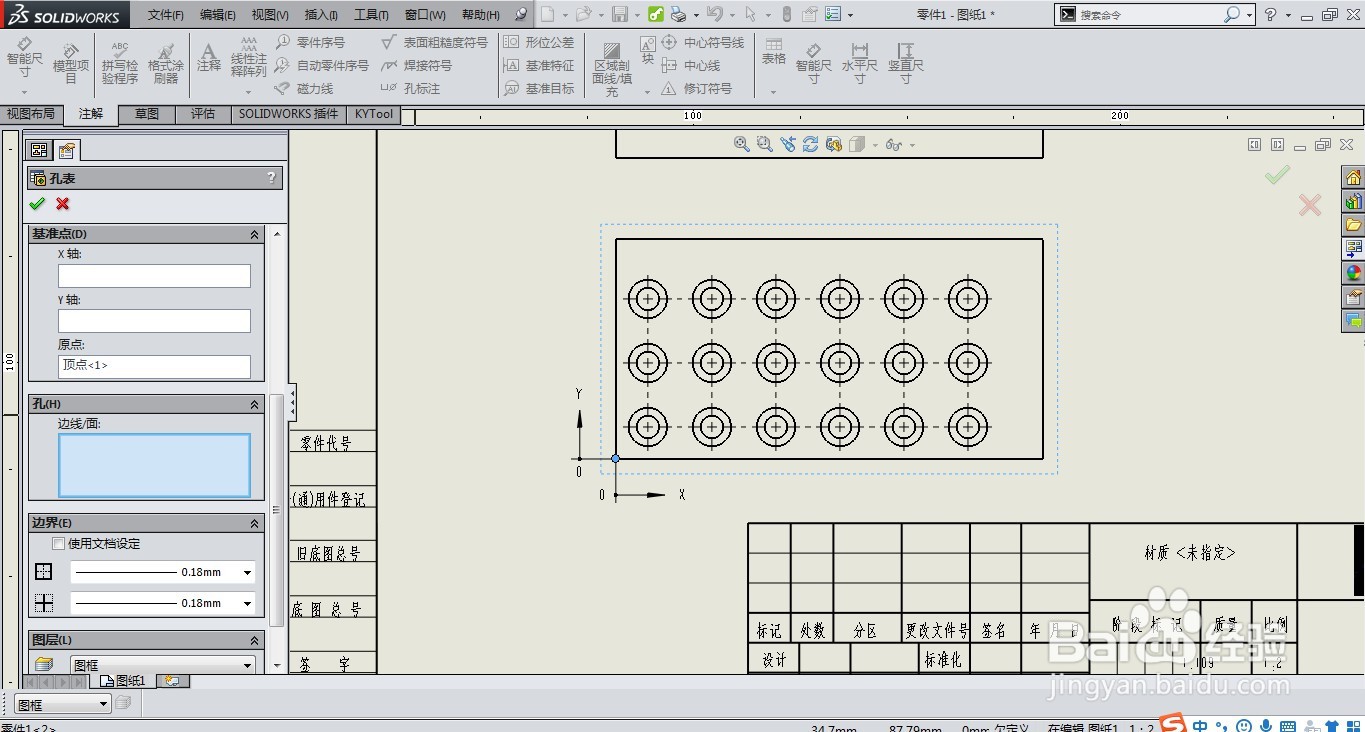Open the 文件(F) menu
The width and height of the screenshot is (1365, 732).
click(166, 15)
